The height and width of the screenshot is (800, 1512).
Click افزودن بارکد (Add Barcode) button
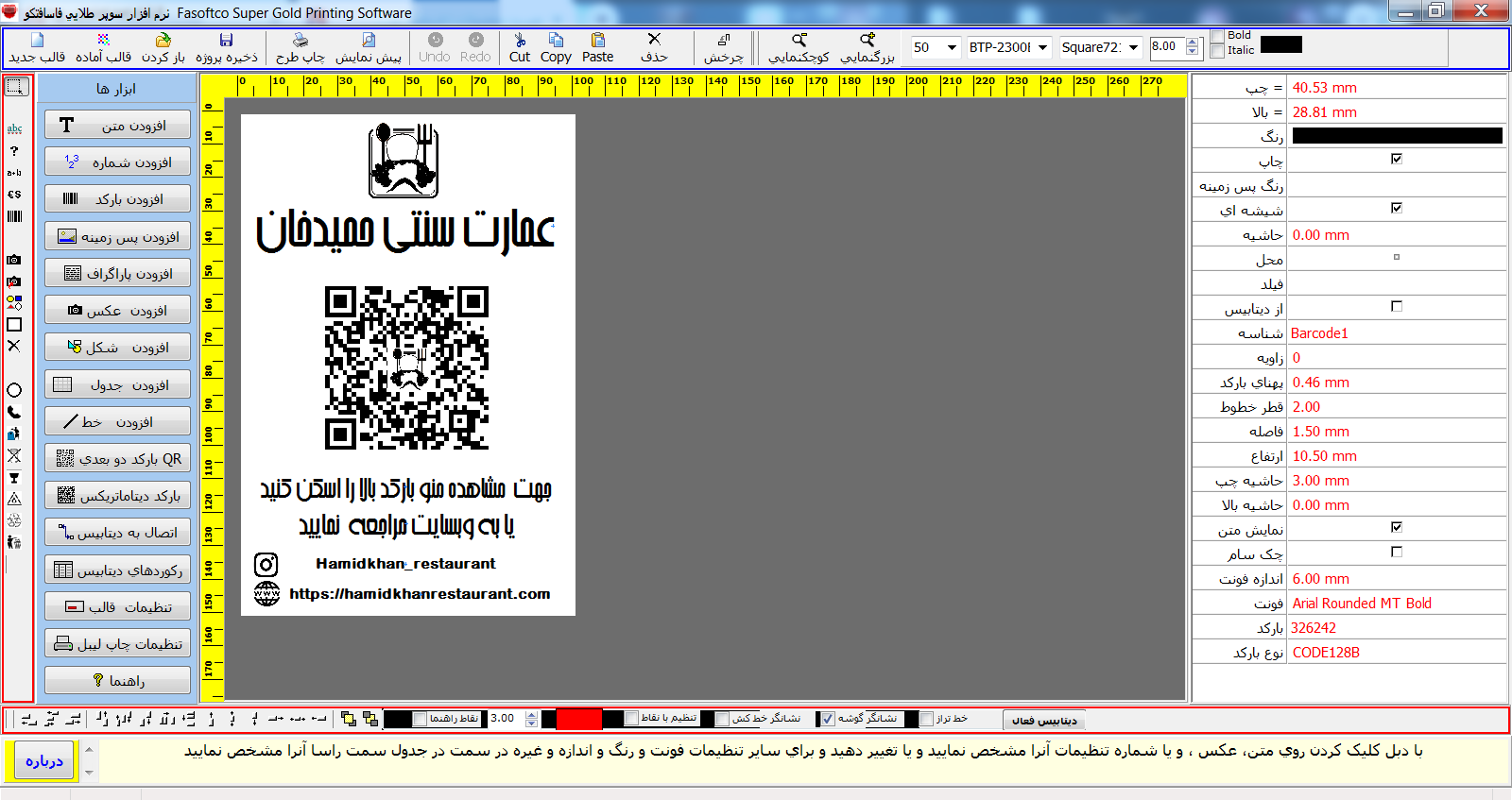point(117,199)
